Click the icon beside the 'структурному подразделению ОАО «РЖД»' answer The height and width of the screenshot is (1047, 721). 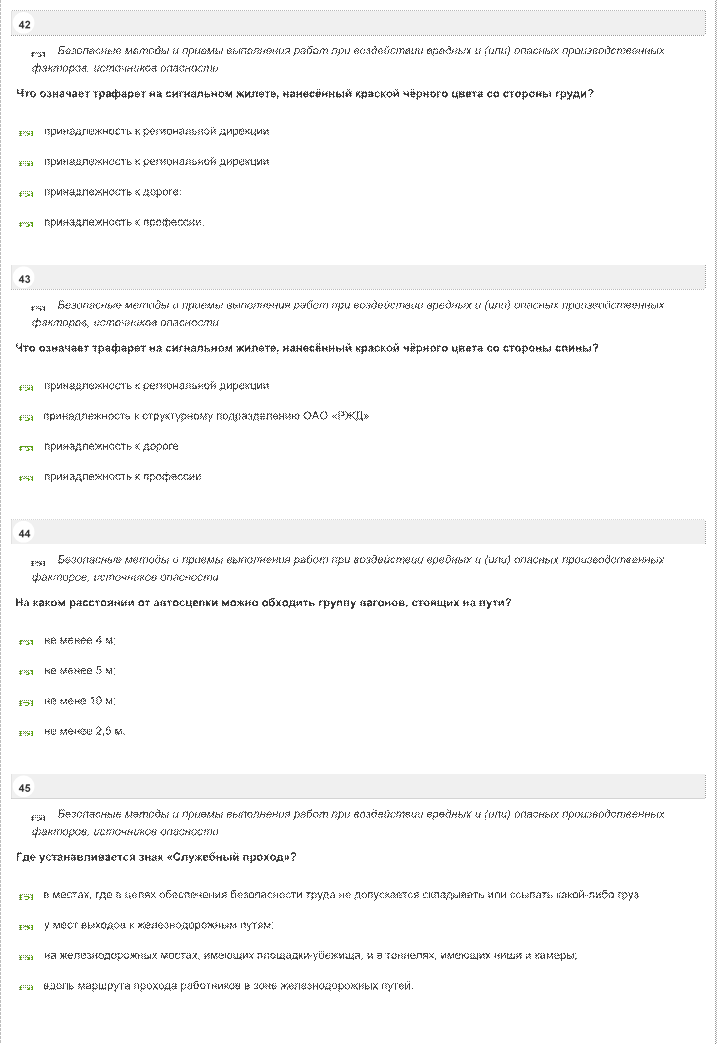pos(26,418)
